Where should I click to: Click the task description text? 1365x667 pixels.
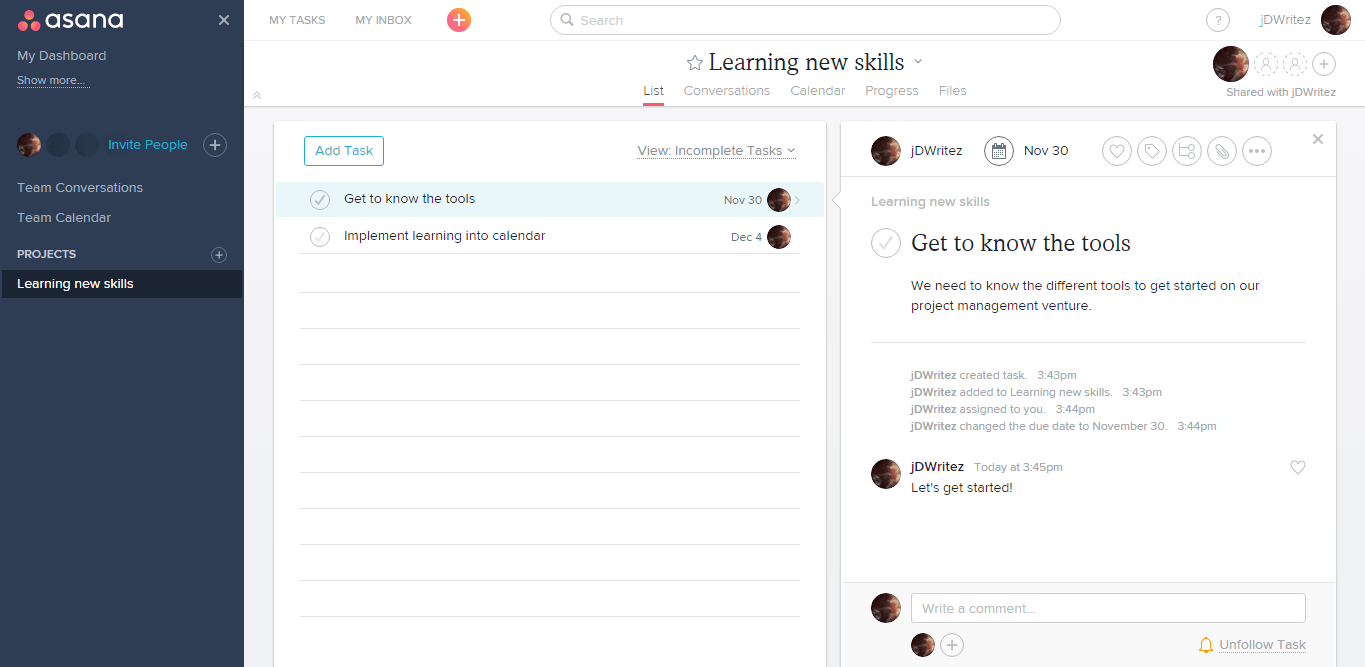(x=1085, y=296)
